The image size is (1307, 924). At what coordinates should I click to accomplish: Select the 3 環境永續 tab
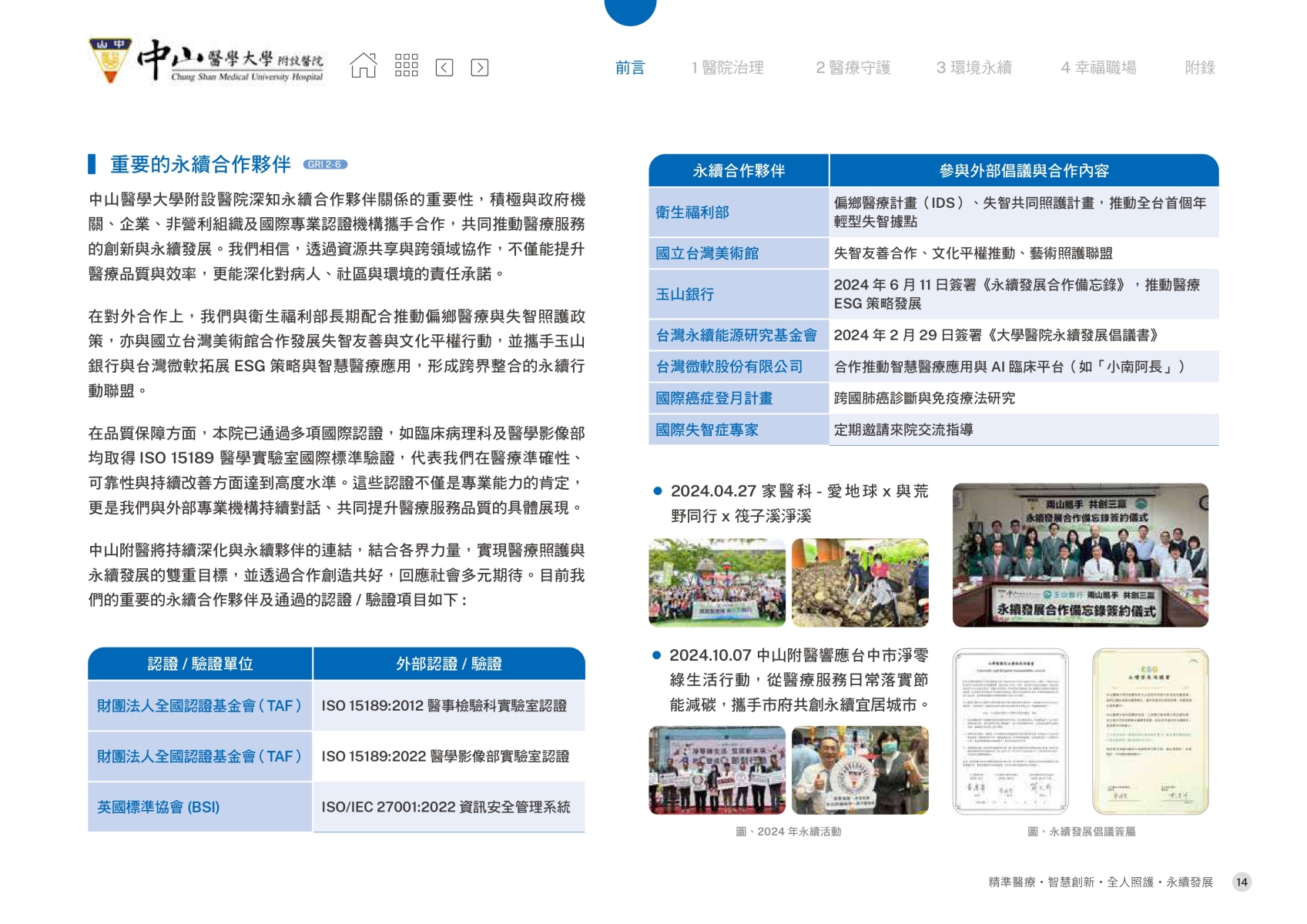974,68
